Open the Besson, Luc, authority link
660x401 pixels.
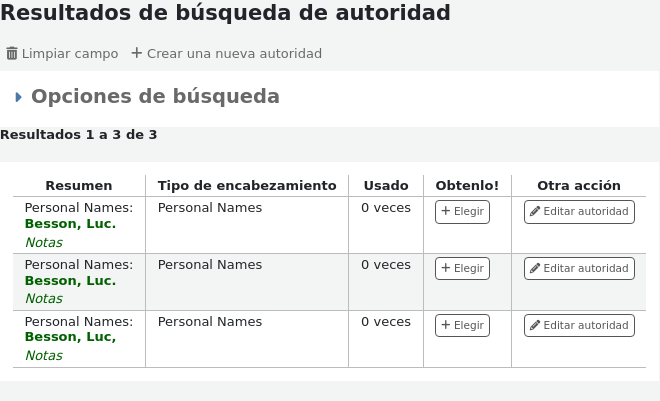click(70, 338)
